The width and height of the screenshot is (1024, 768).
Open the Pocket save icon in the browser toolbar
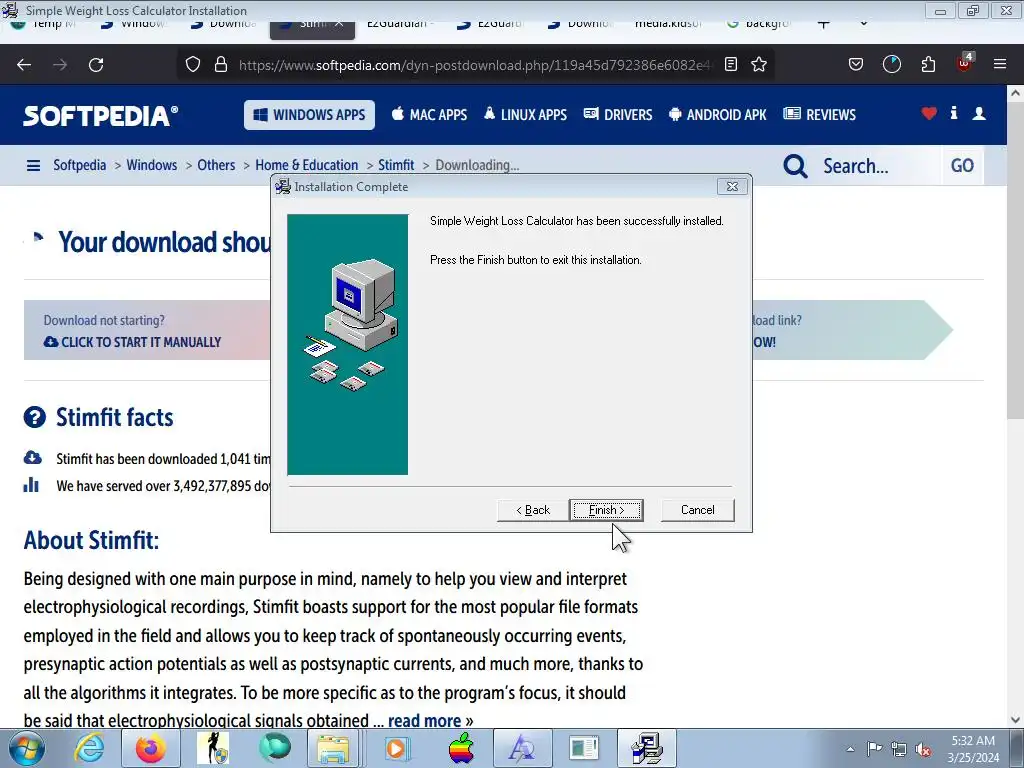[856, 65]
